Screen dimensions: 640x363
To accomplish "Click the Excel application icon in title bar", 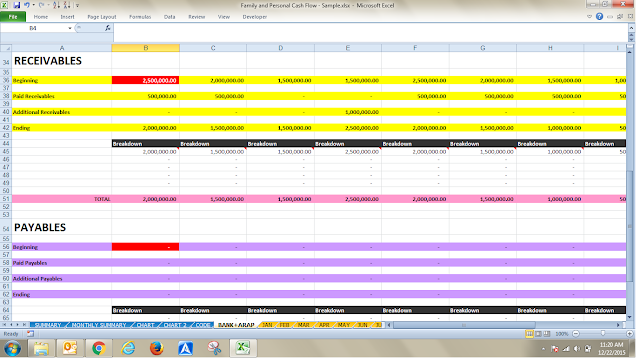I will [x=4, y=5].
